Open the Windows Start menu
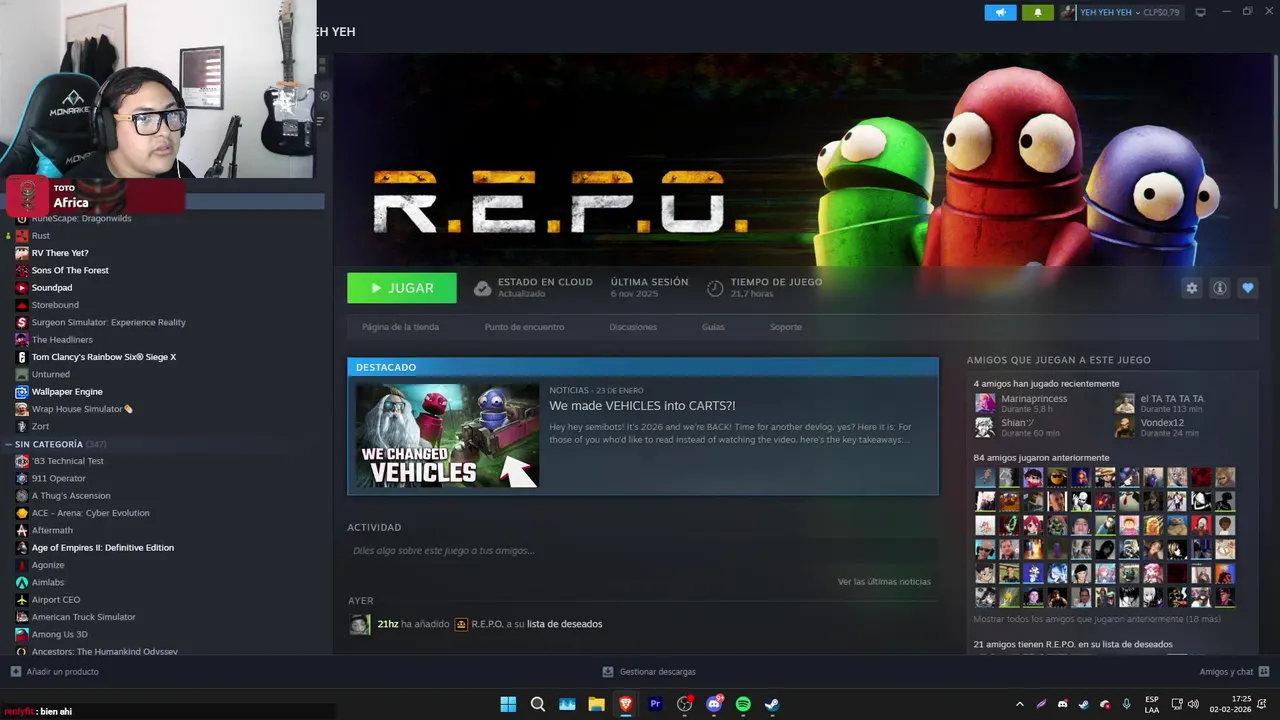Image resolution: width=1280 pixels, height=720 pixels. coord(508,704)
